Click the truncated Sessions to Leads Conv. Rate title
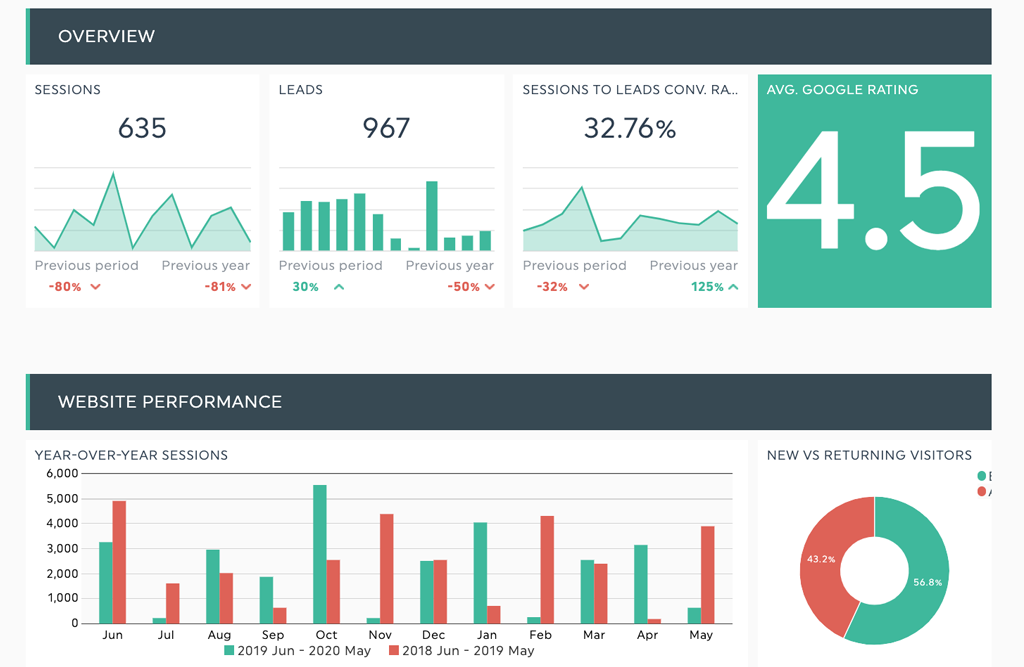The image size is (1024, 667). tap(630, 90)
